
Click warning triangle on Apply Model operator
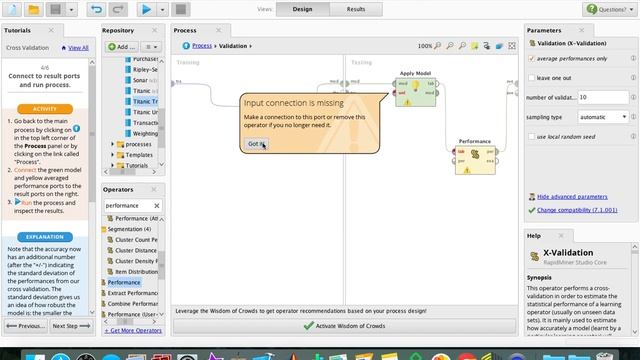407,102
